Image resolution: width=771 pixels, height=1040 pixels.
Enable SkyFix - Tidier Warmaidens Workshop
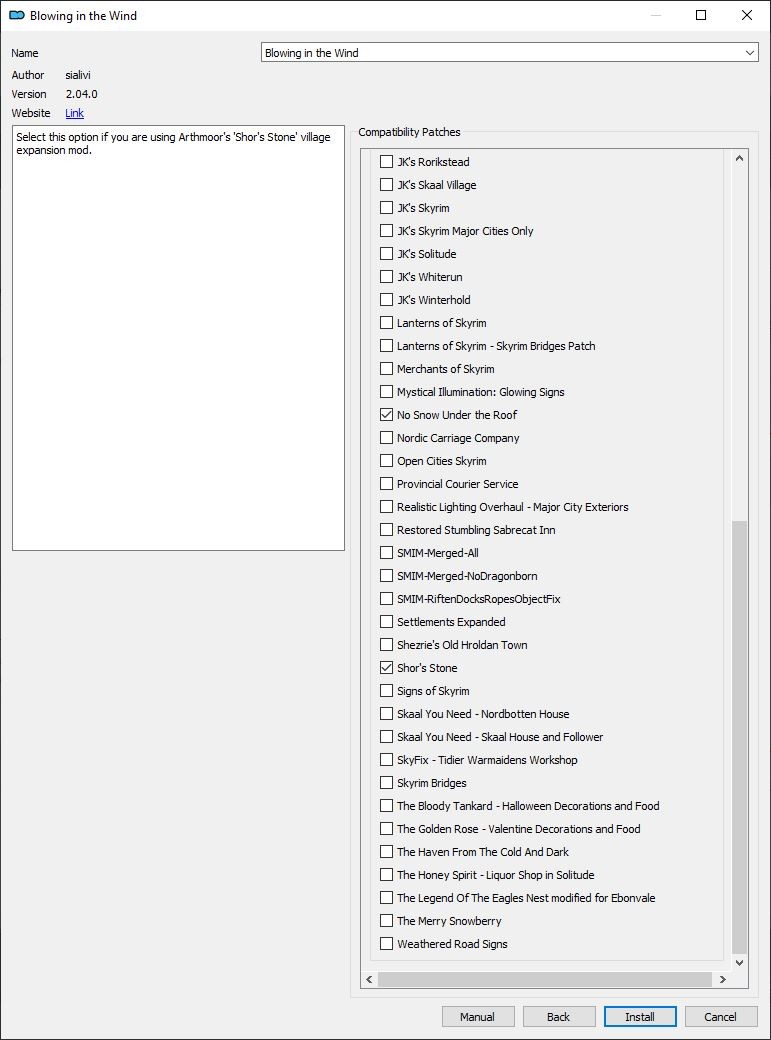pos(386,759)
